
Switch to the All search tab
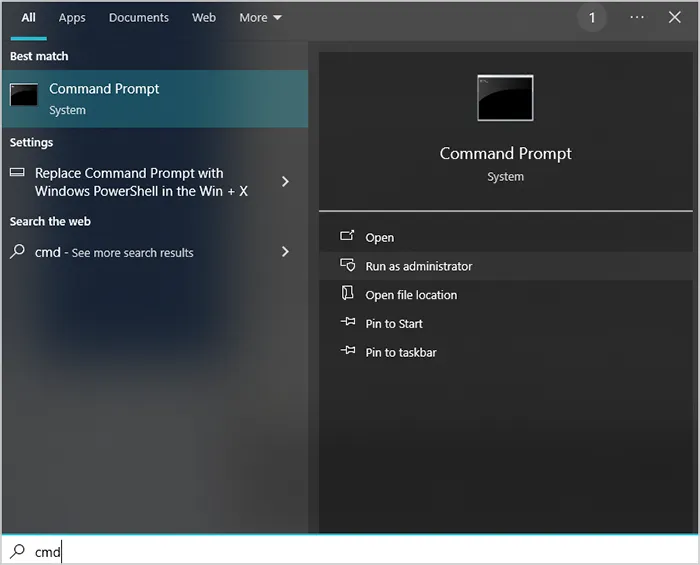coord(29,17)
